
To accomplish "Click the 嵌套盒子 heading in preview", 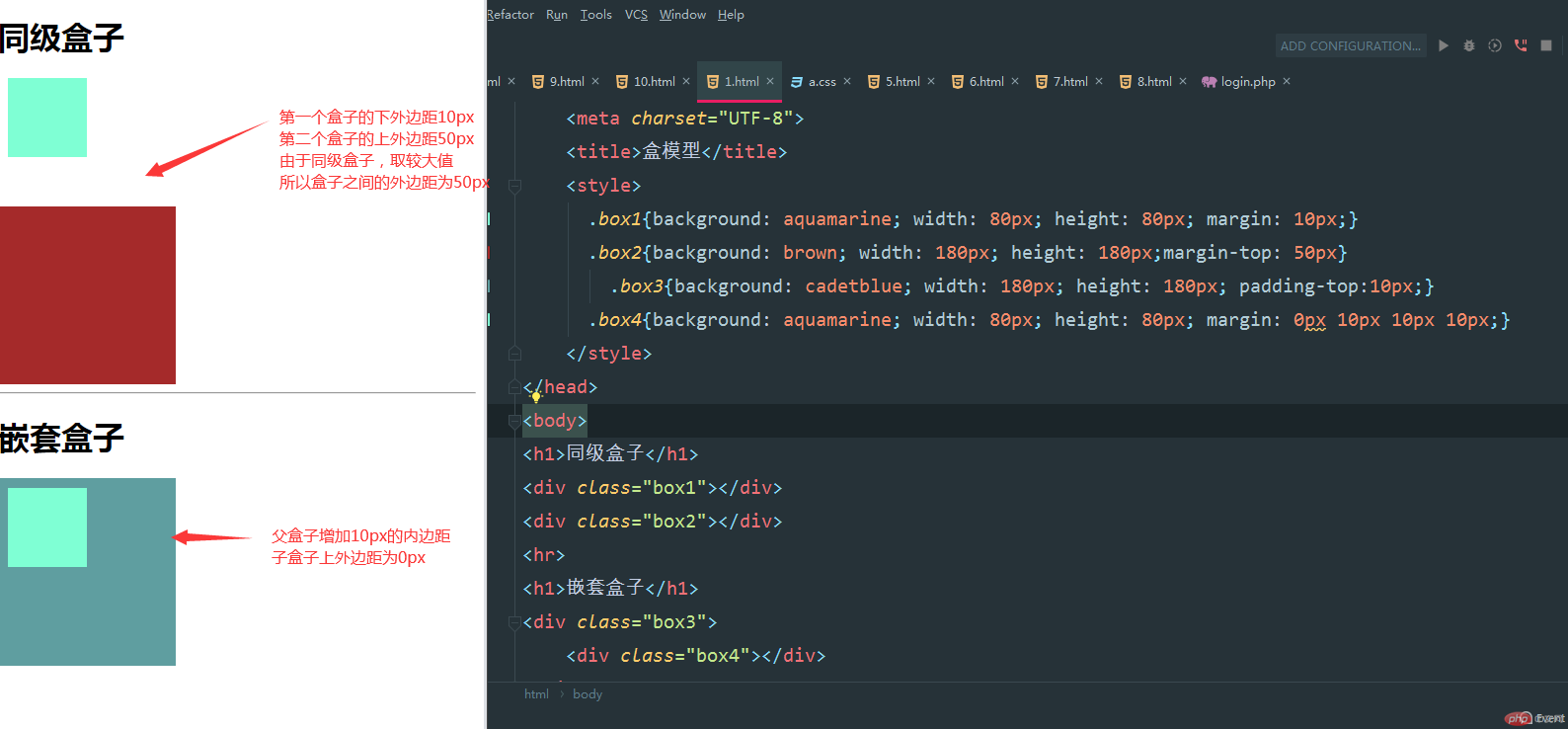I will tap(62, 438).
